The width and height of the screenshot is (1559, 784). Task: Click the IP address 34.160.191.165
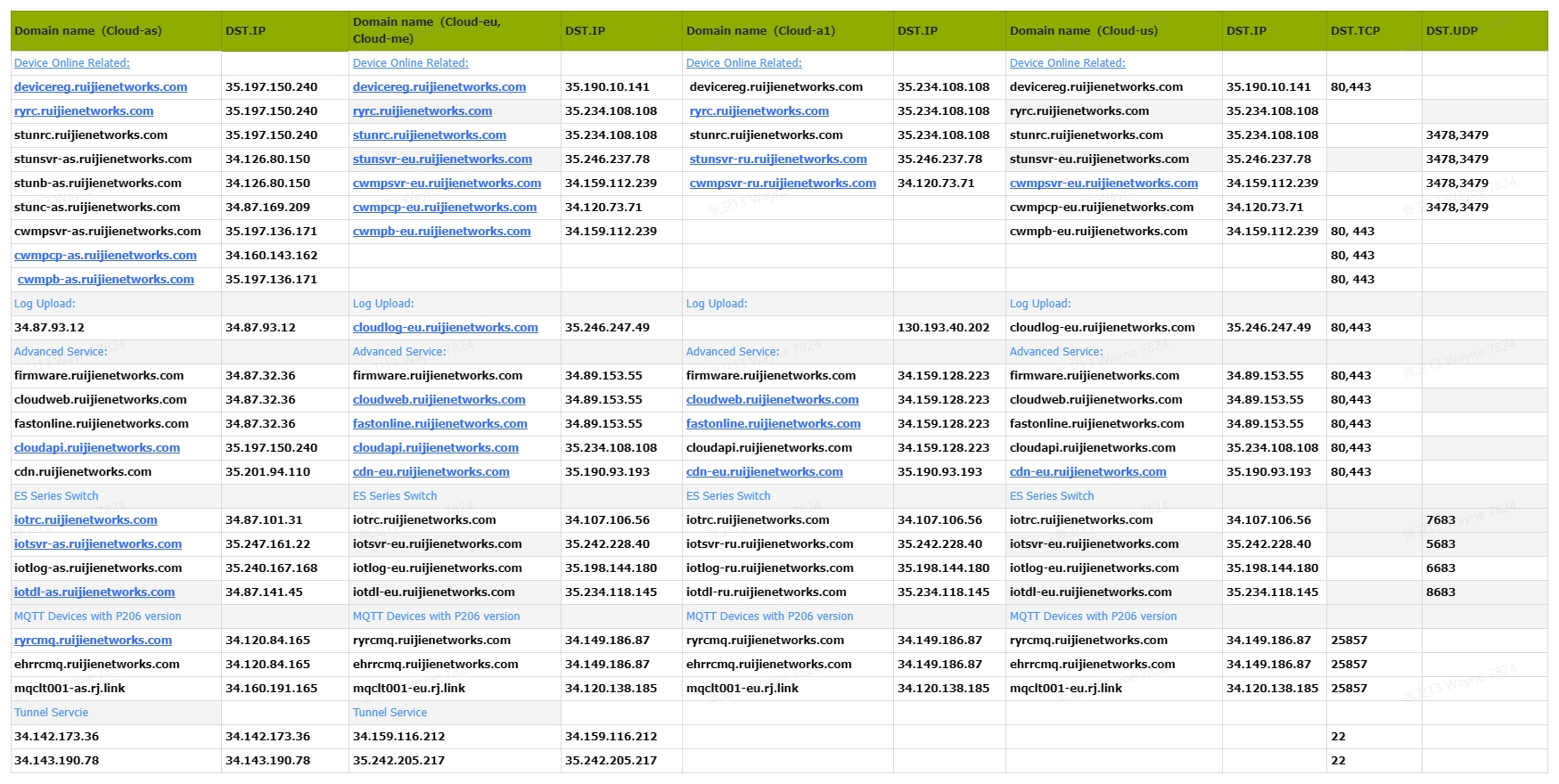point(272,689)
